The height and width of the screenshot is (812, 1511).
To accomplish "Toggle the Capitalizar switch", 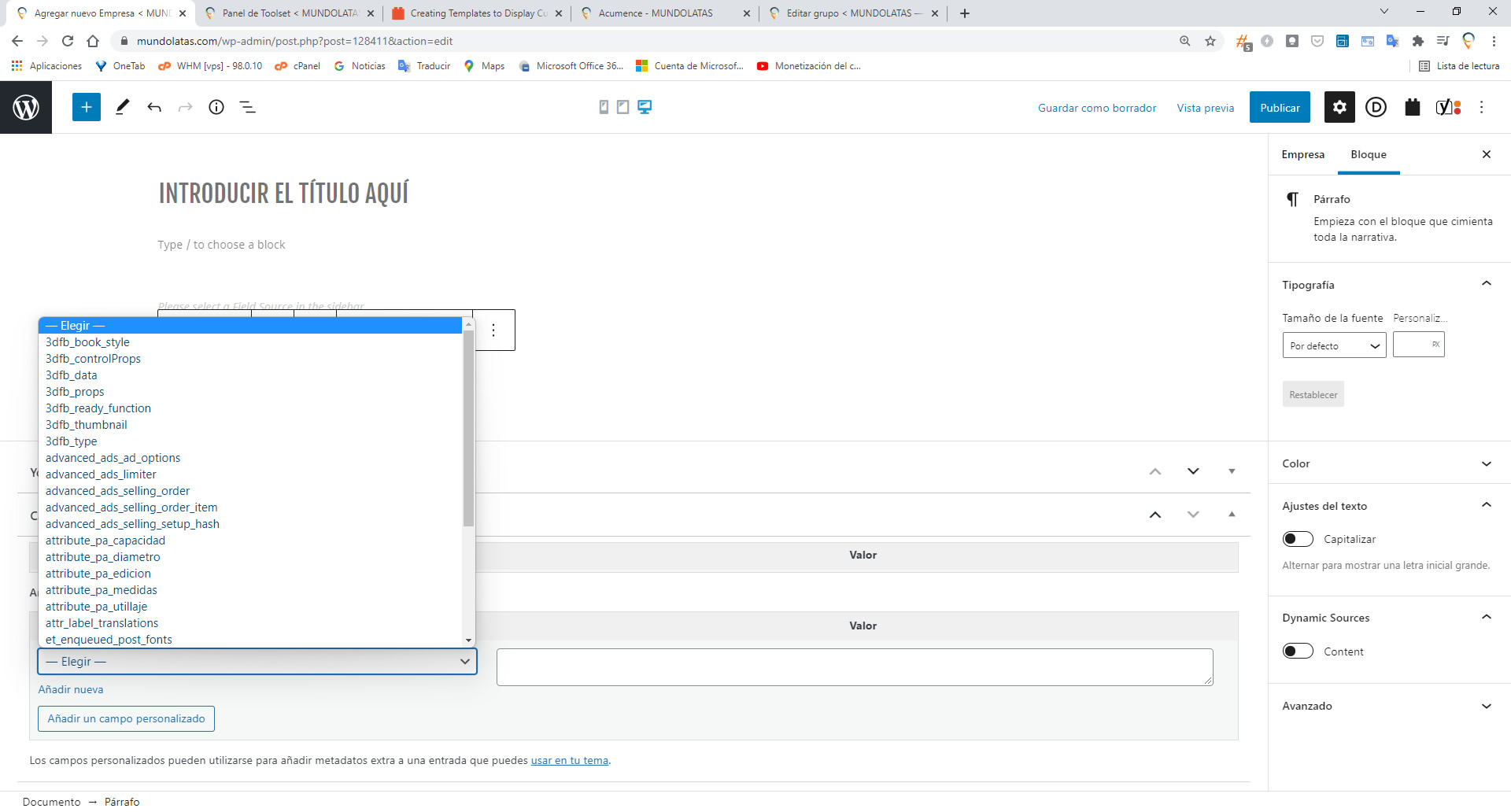I will 1298,539.
